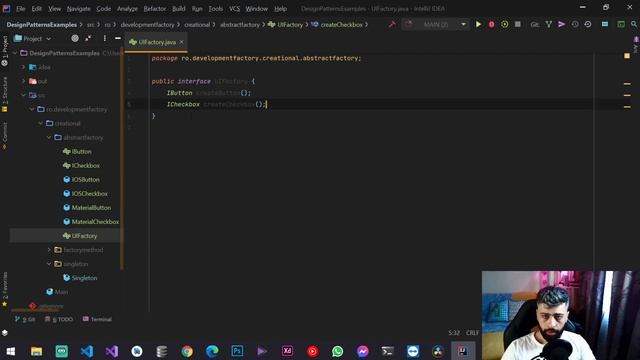Open the Navigate menu
The image size is (640, 360).
tap(78, 9)
